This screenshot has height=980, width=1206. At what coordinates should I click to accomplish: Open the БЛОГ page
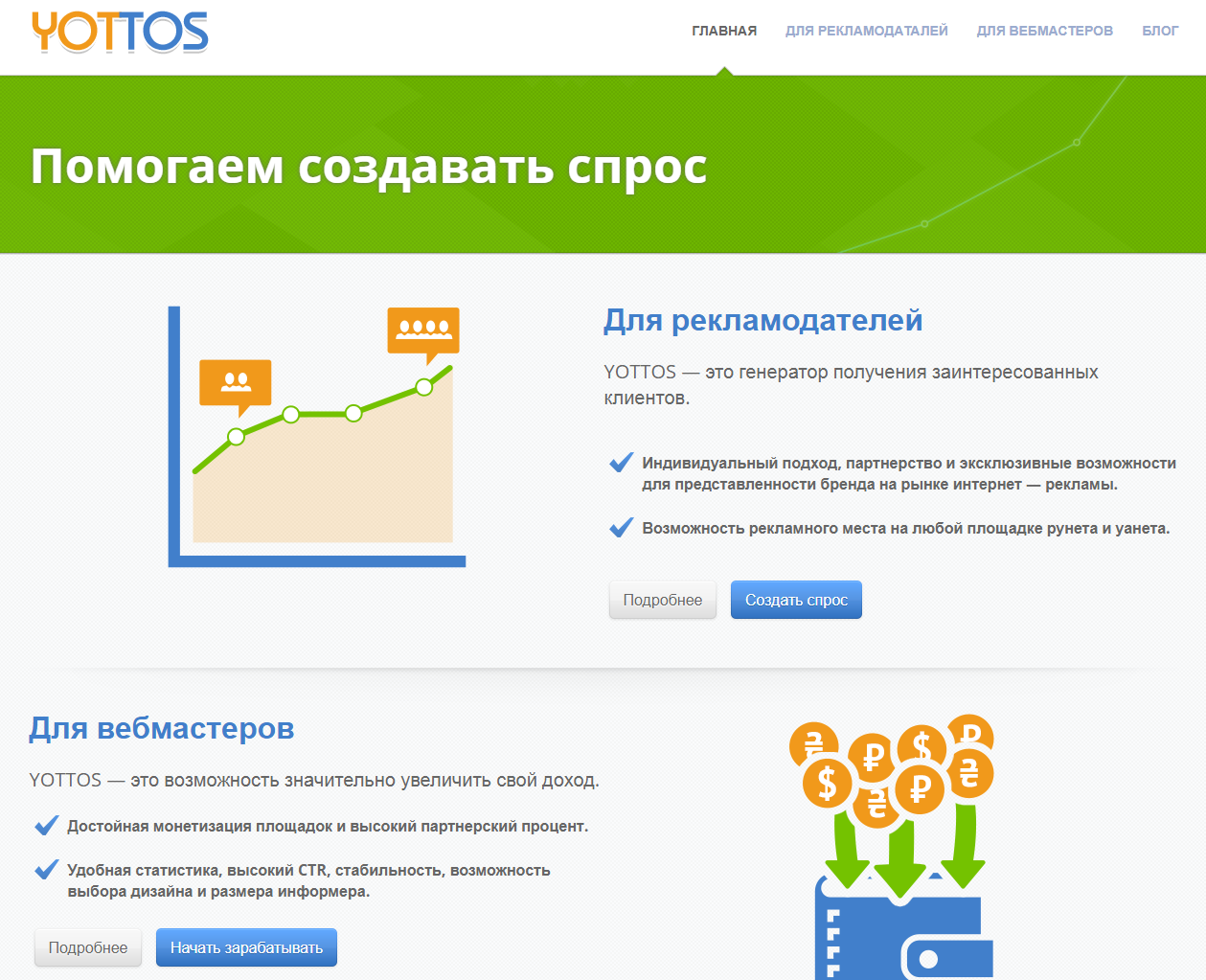point(1160,30)
